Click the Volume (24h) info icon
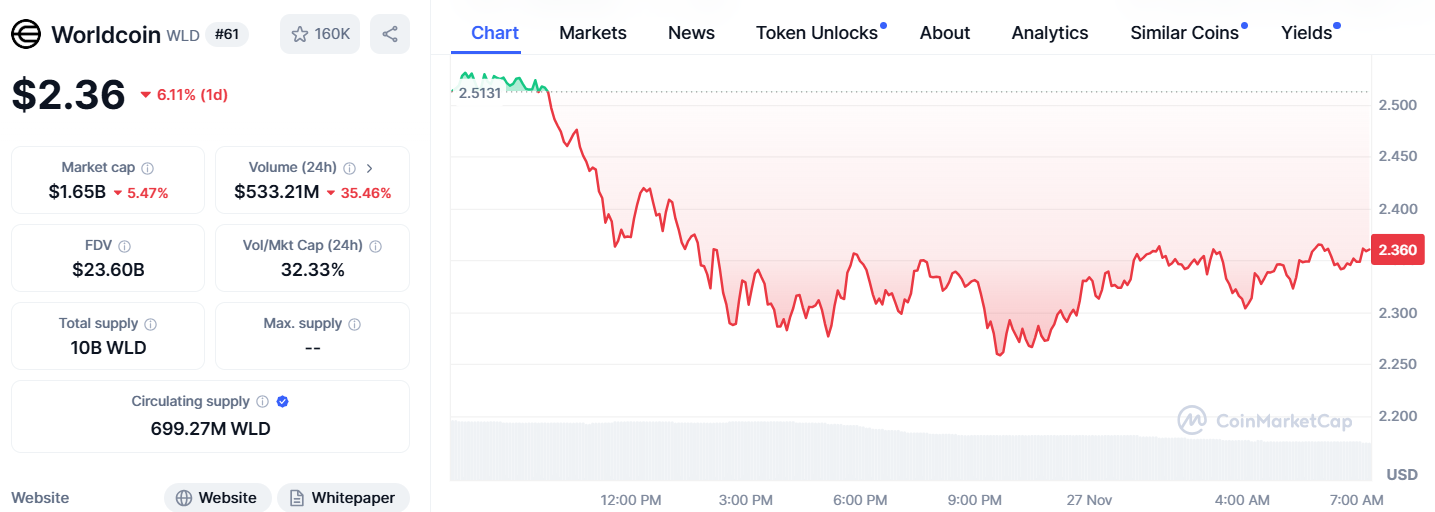The height and width of the screenshot is (512, 1435). coord(350,168)
